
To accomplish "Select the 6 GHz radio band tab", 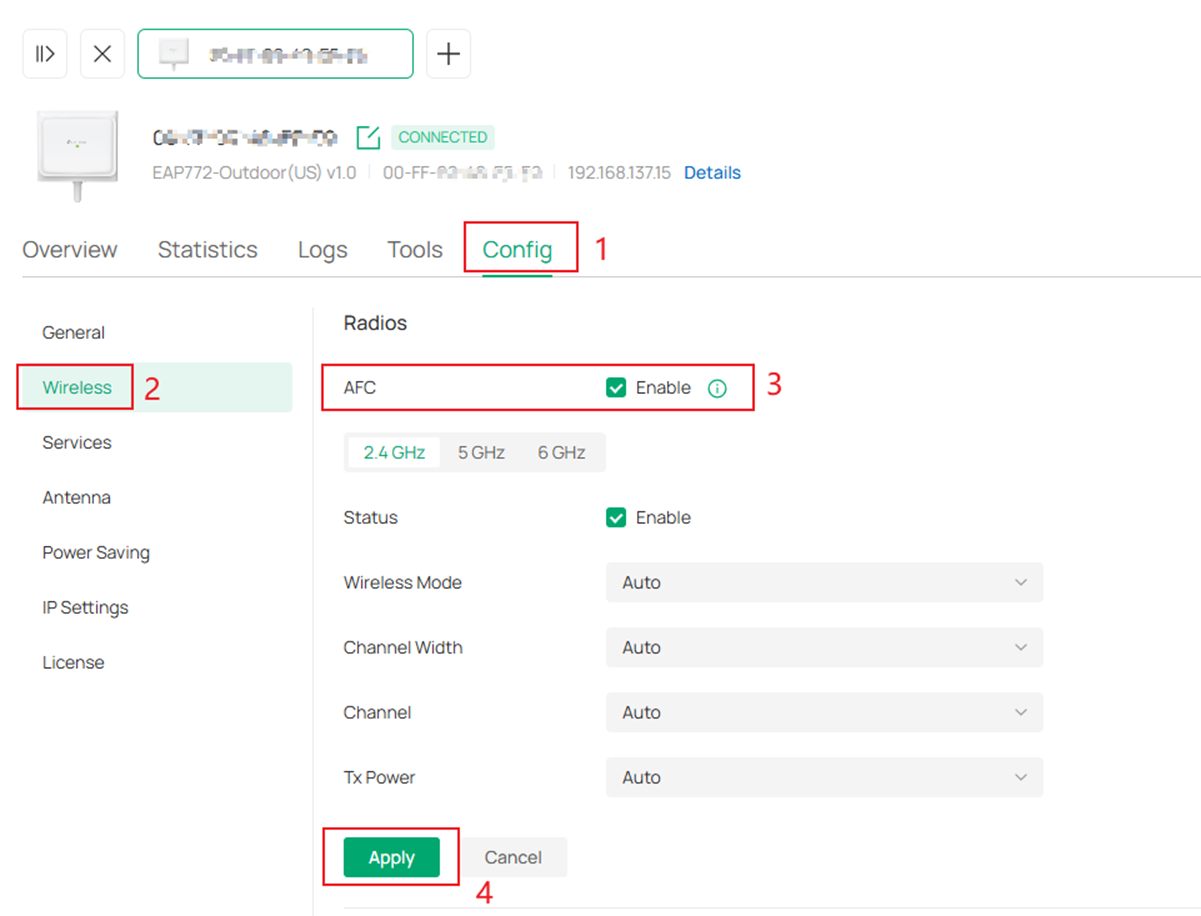I will [561, 453].
